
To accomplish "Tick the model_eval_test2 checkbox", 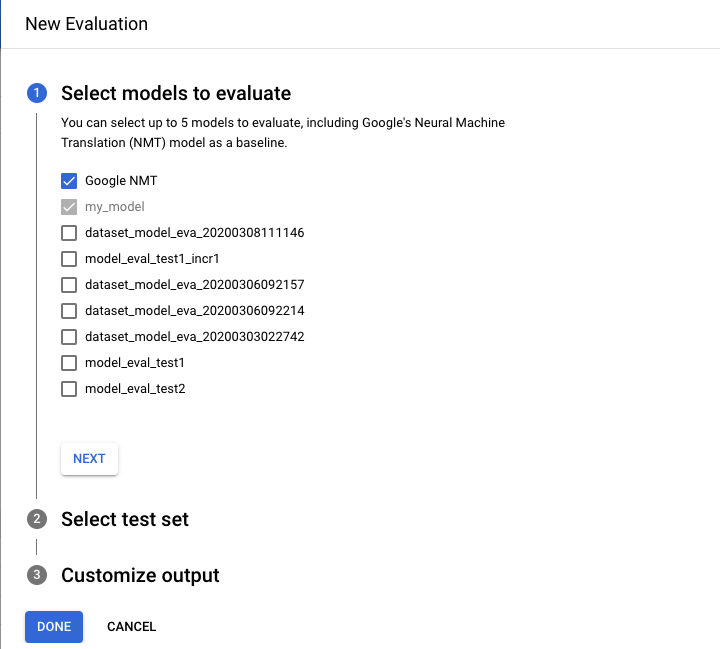I will 69,389.
